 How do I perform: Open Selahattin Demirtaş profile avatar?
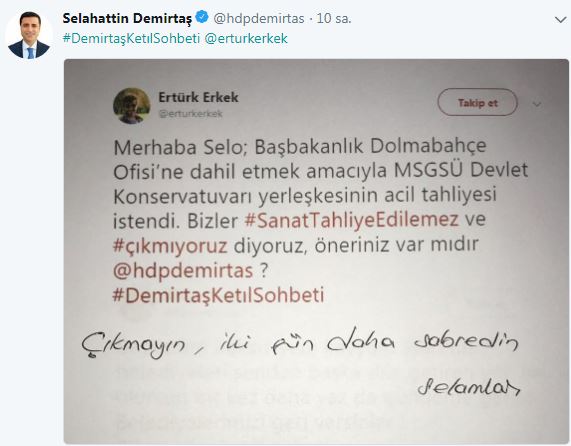[x=29, y=35]
